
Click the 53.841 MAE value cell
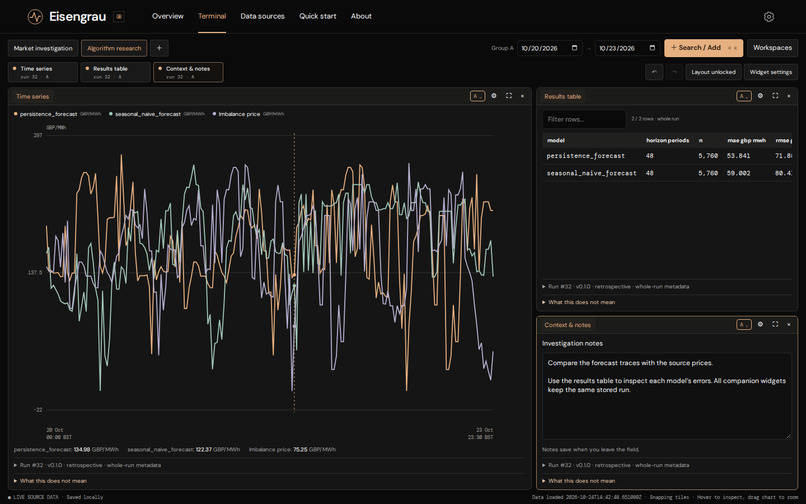pyautogui.click(x=738, y=156)
